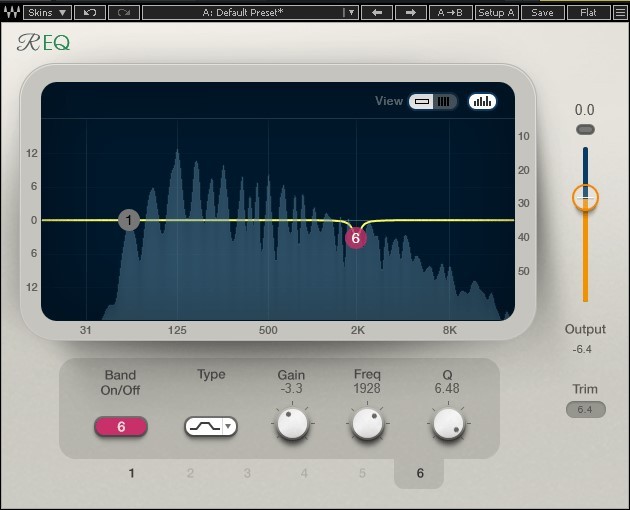Switch to band 5 tab

tap(362, 473)
